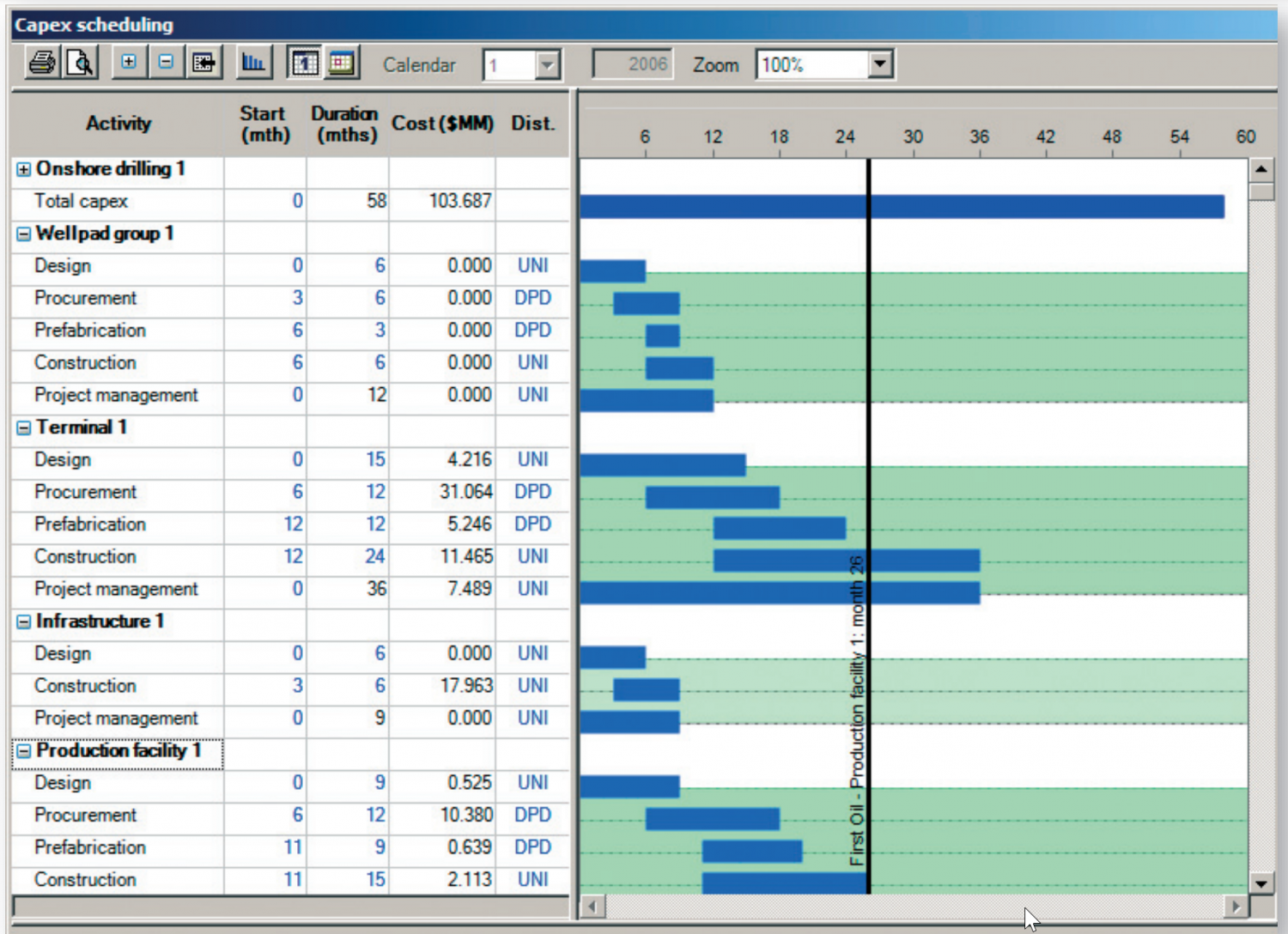Click the collapse all (minus) toolbar icon
Image resolution: width=1288 pixels, height=934 pixels.
(x=167, y=63)
